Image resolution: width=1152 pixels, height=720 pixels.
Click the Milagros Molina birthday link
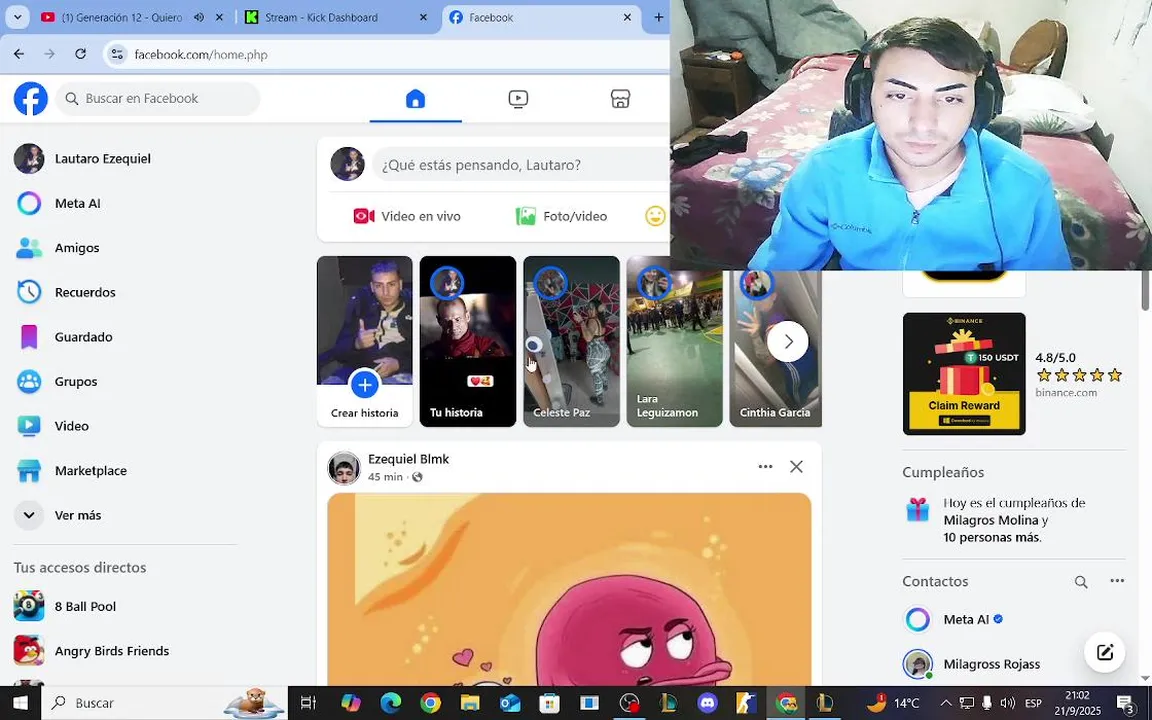991,520
